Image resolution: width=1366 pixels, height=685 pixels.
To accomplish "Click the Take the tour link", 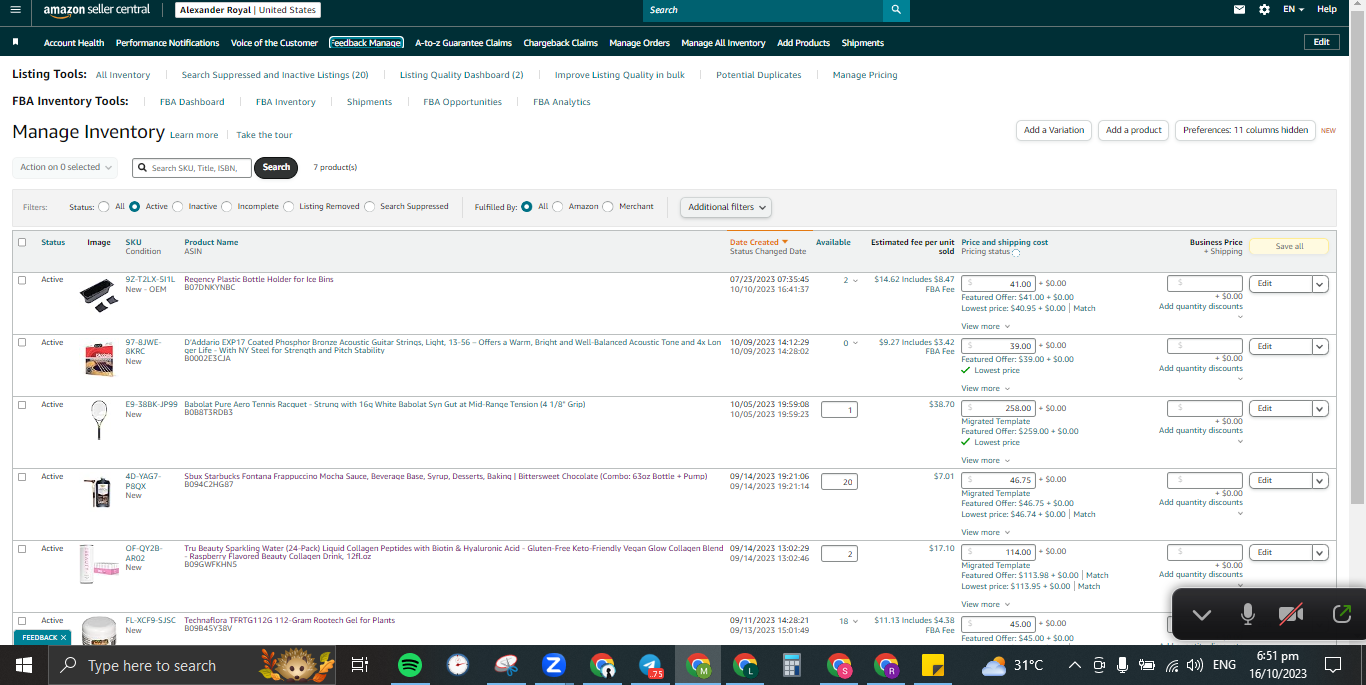I will [264, 135].
